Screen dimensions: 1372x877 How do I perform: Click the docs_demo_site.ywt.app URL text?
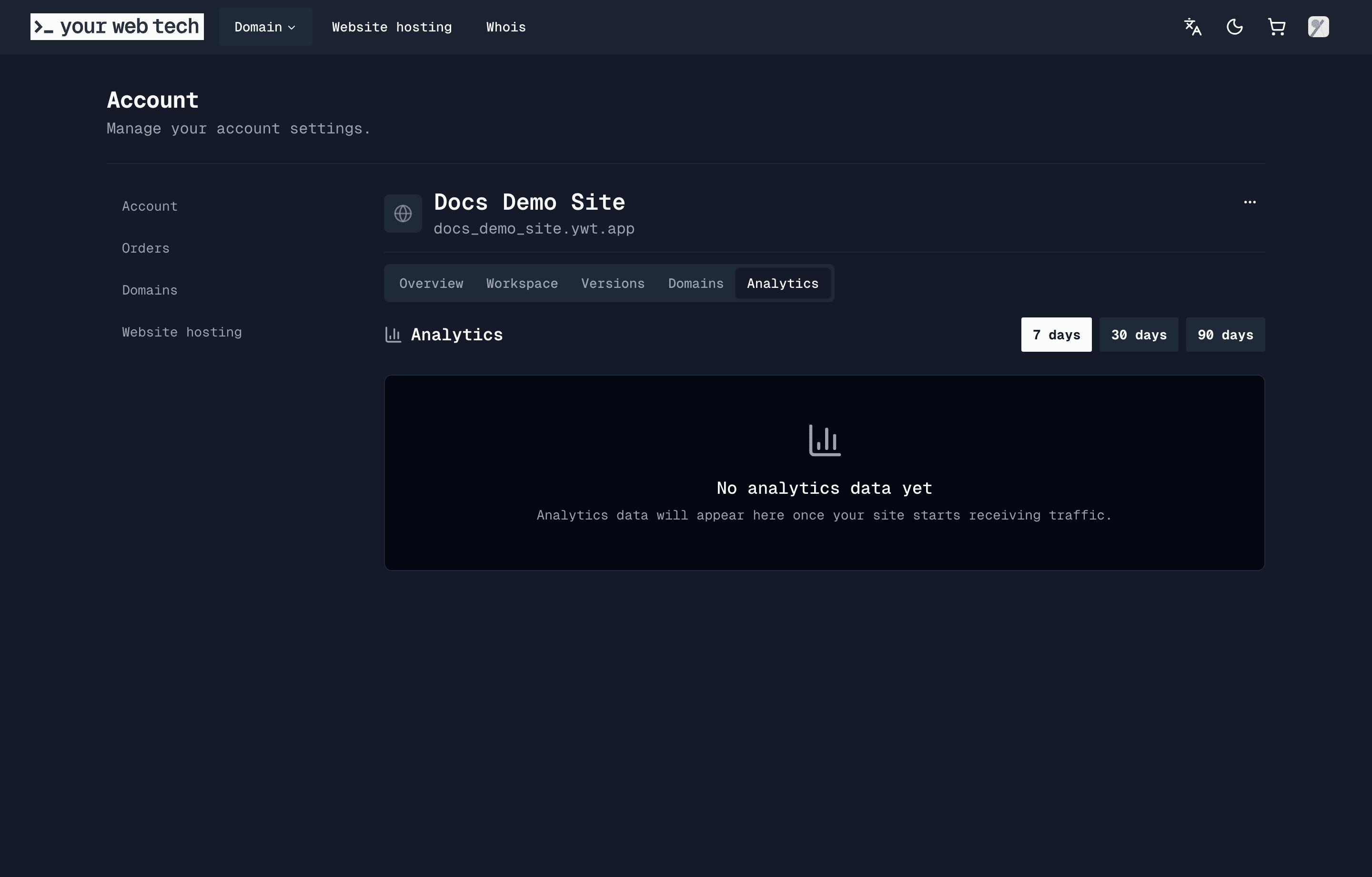point(534,229)
